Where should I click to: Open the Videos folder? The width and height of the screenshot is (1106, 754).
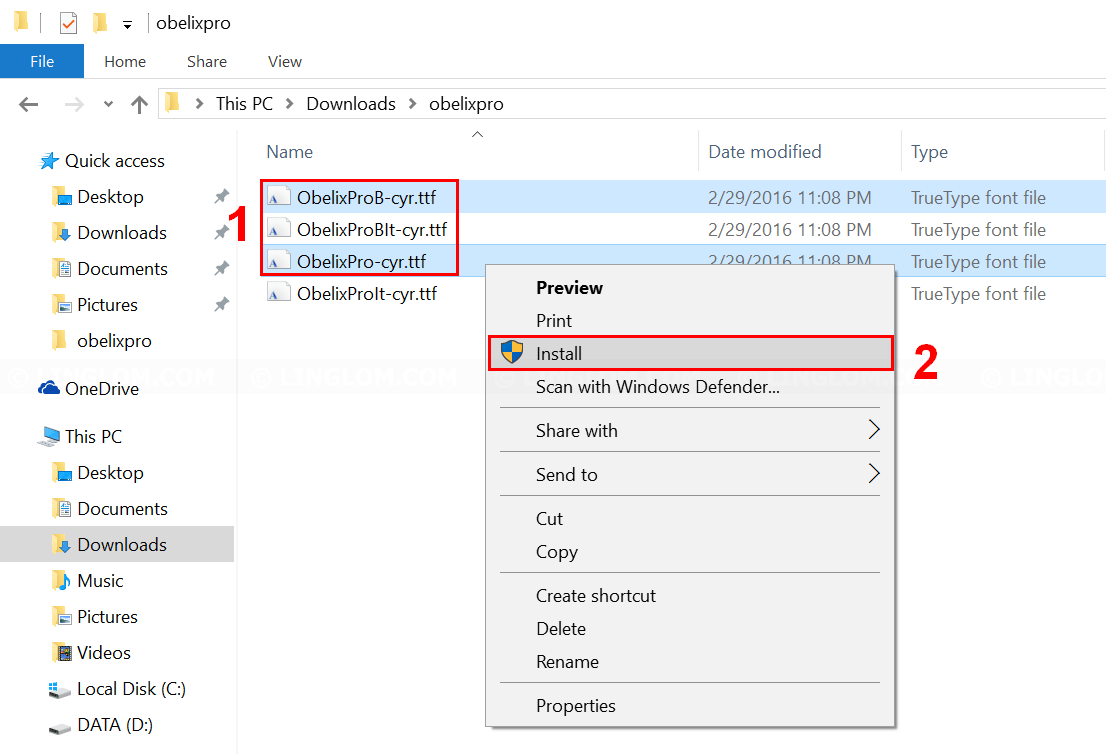[104, 652]
